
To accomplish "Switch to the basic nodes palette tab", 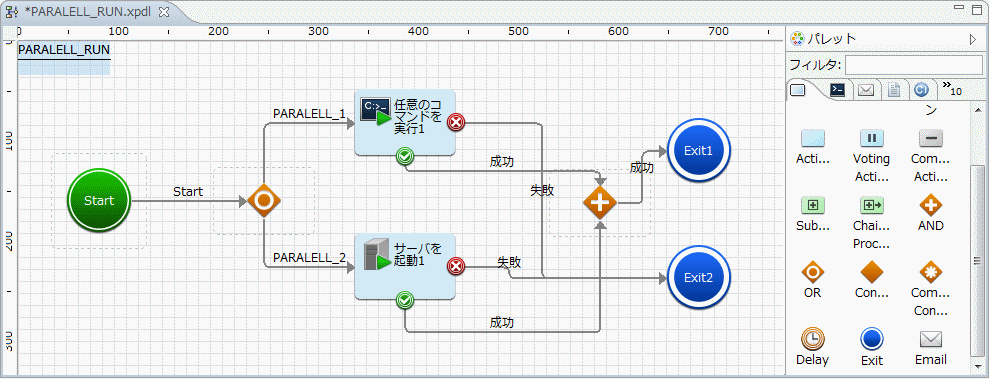I will click(x=799, y=90).
